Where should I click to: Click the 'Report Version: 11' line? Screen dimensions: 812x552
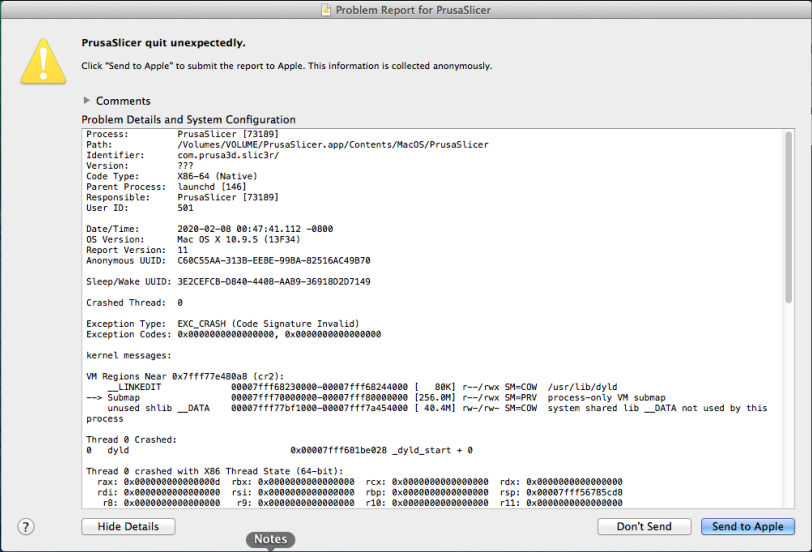tap(137, 250)
